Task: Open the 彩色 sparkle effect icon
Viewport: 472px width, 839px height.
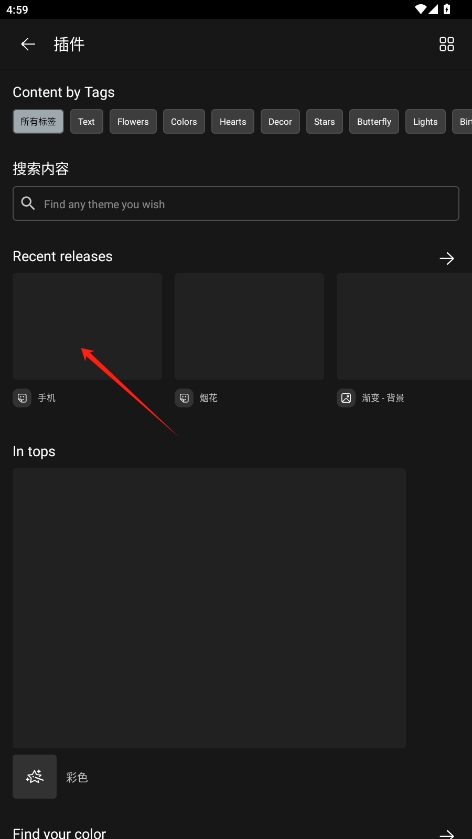Action: (35, 776)
